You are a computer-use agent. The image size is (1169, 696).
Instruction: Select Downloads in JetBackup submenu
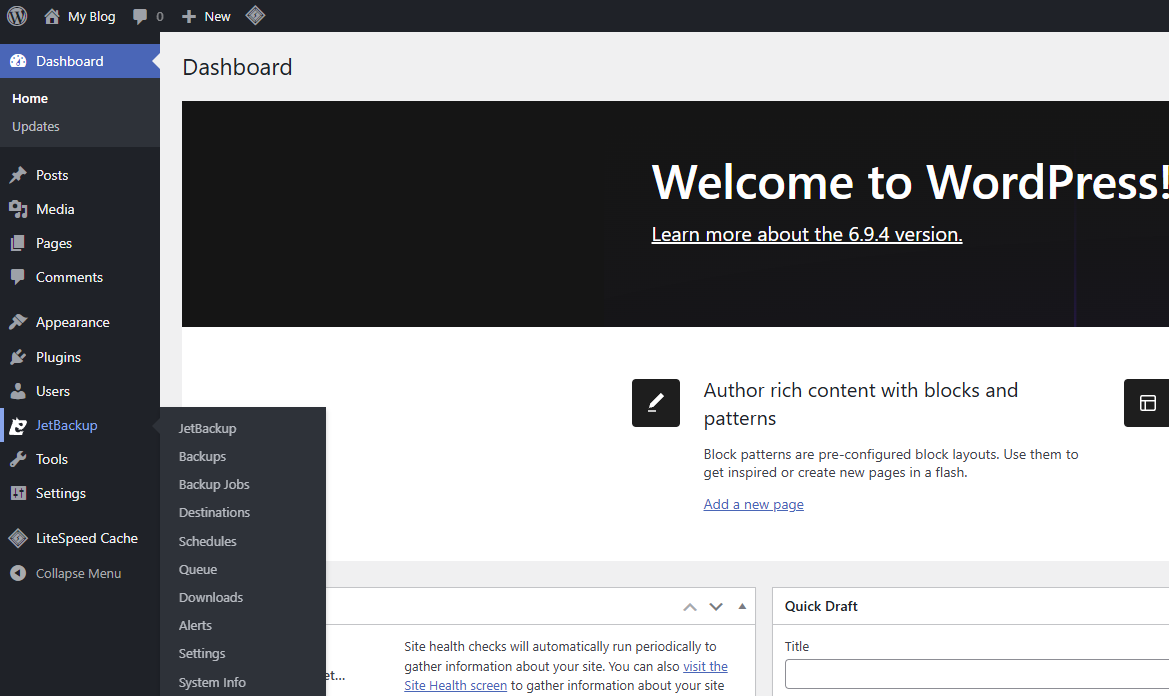tap(210, 598)
